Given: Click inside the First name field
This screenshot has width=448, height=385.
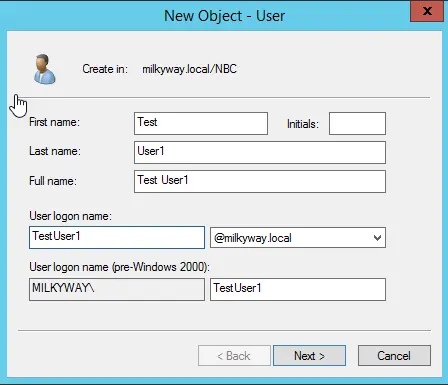Looking at the screenshot, I should coord(201,124).
